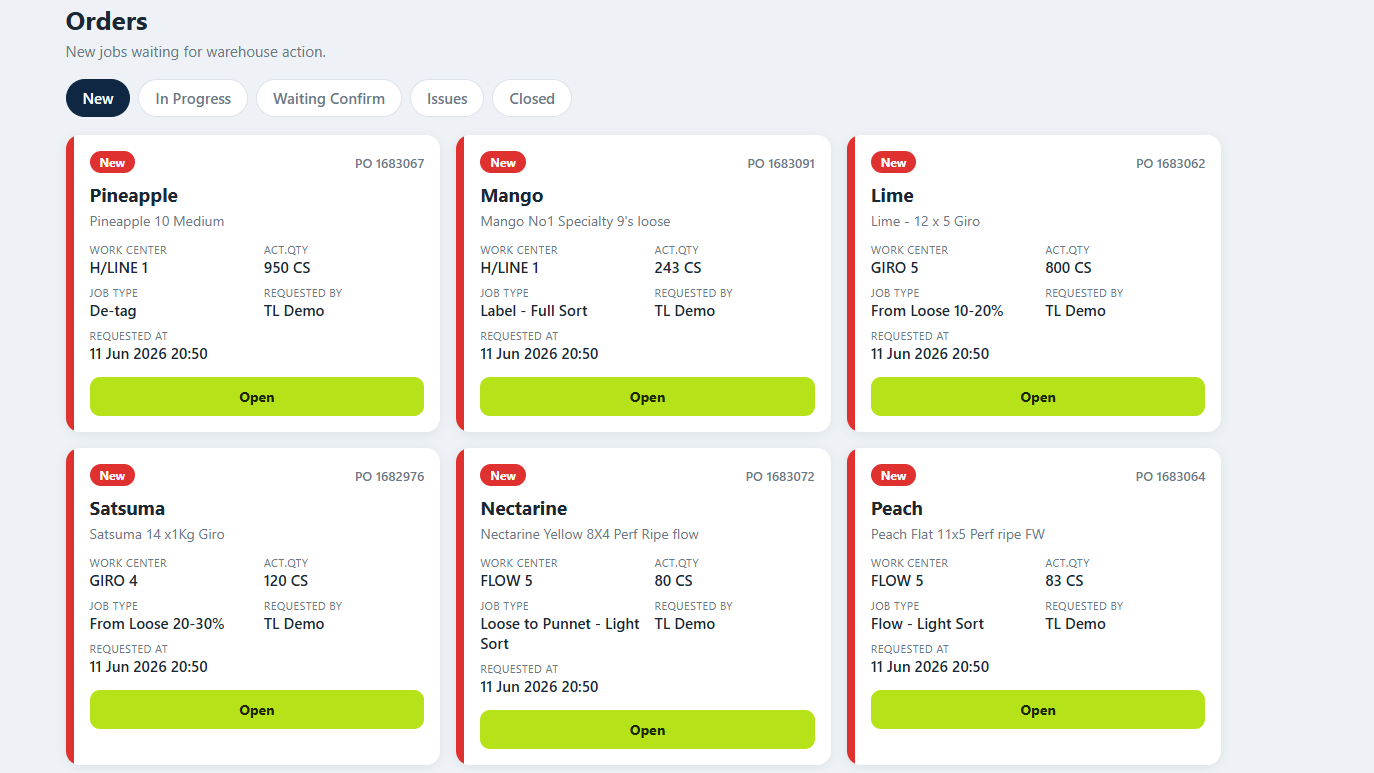Viewport: 1374px width, 773px height.
Task: Click the GIRO 5 work center value
Action: pyautogui.click(x=895, y=268)
